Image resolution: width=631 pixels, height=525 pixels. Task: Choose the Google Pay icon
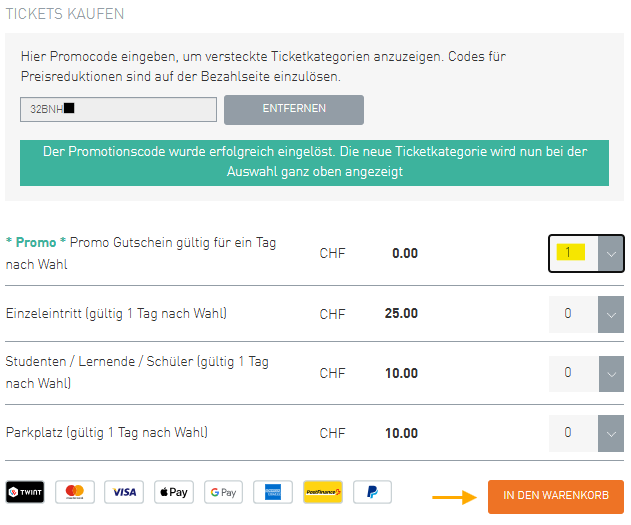[223, 492]
